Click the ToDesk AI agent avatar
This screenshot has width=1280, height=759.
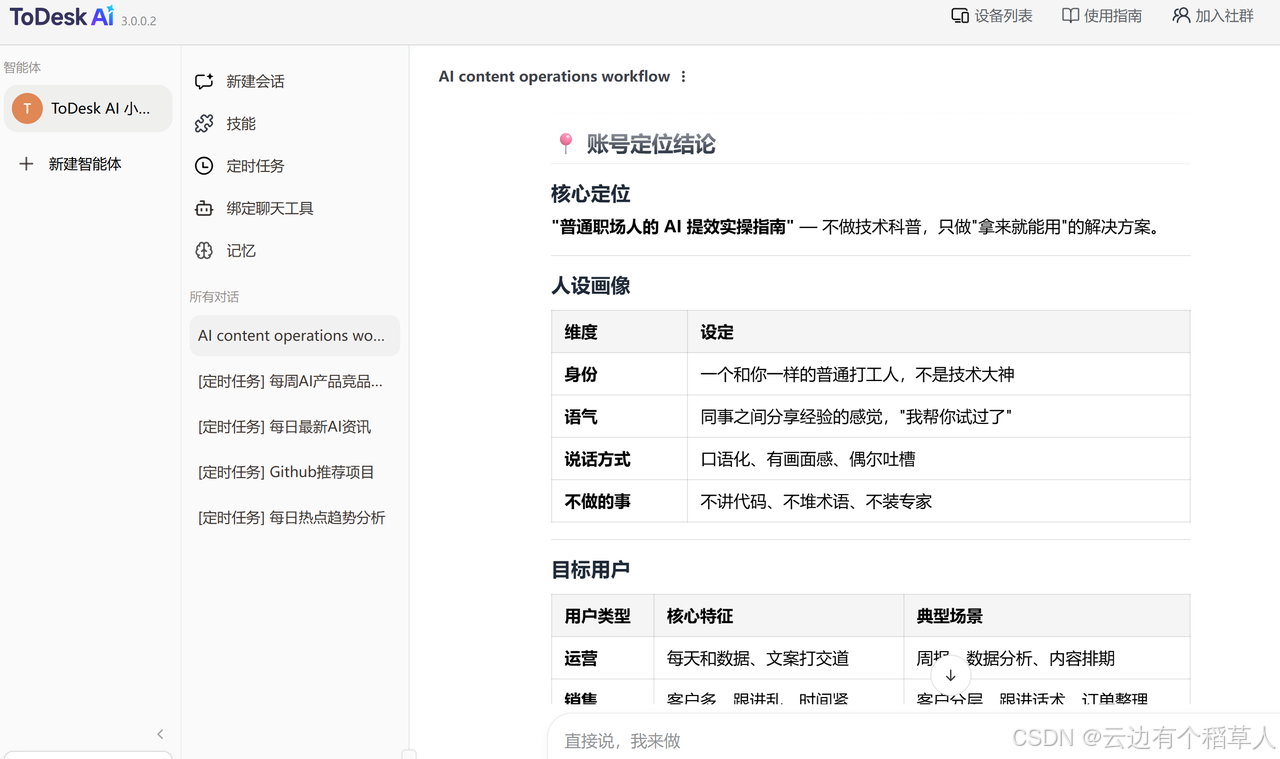tap(27, 108)
